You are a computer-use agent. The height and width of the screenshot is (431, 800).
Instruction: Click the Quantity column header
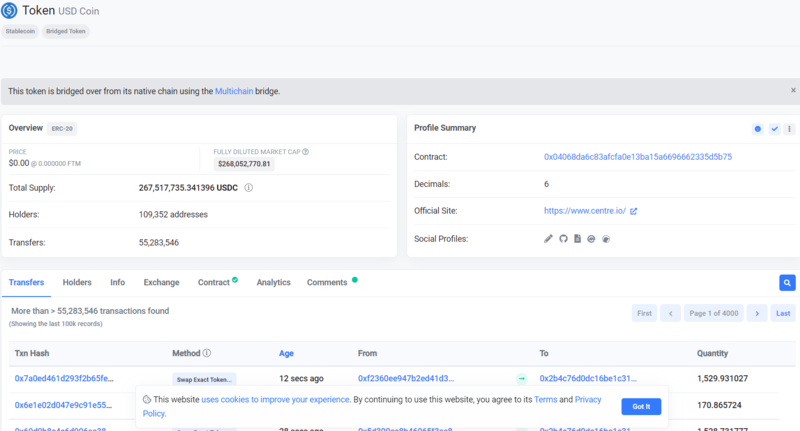coord(713,353)
